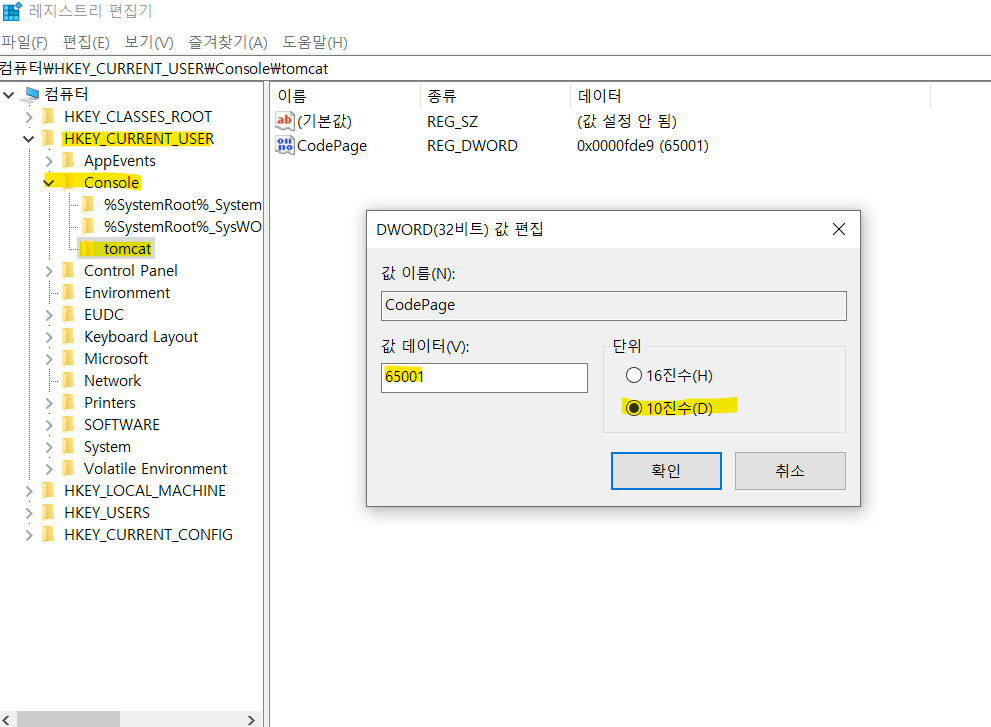Viewport: 991px width, 727px height.
Task: Close the DWORD edit dialog
Action: coord(839,229)
